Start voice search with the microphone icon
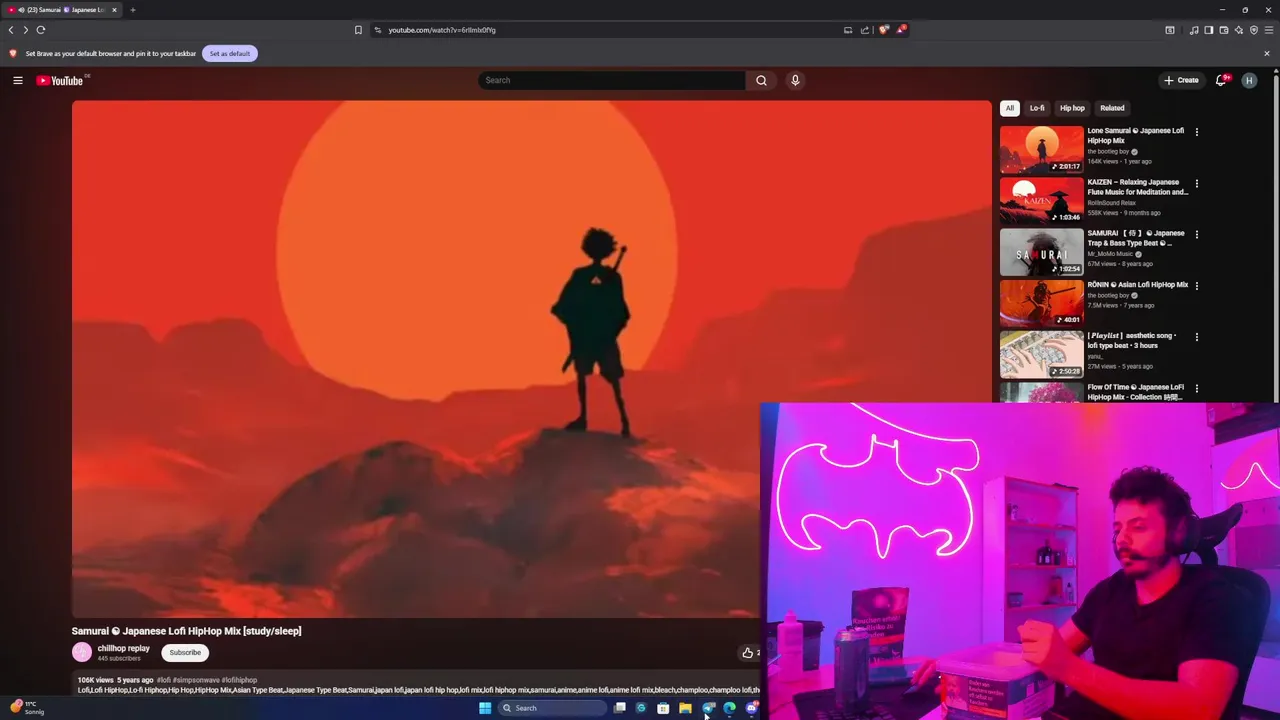Viewport: 1280px width, 720px height. (x=795, y=80)
